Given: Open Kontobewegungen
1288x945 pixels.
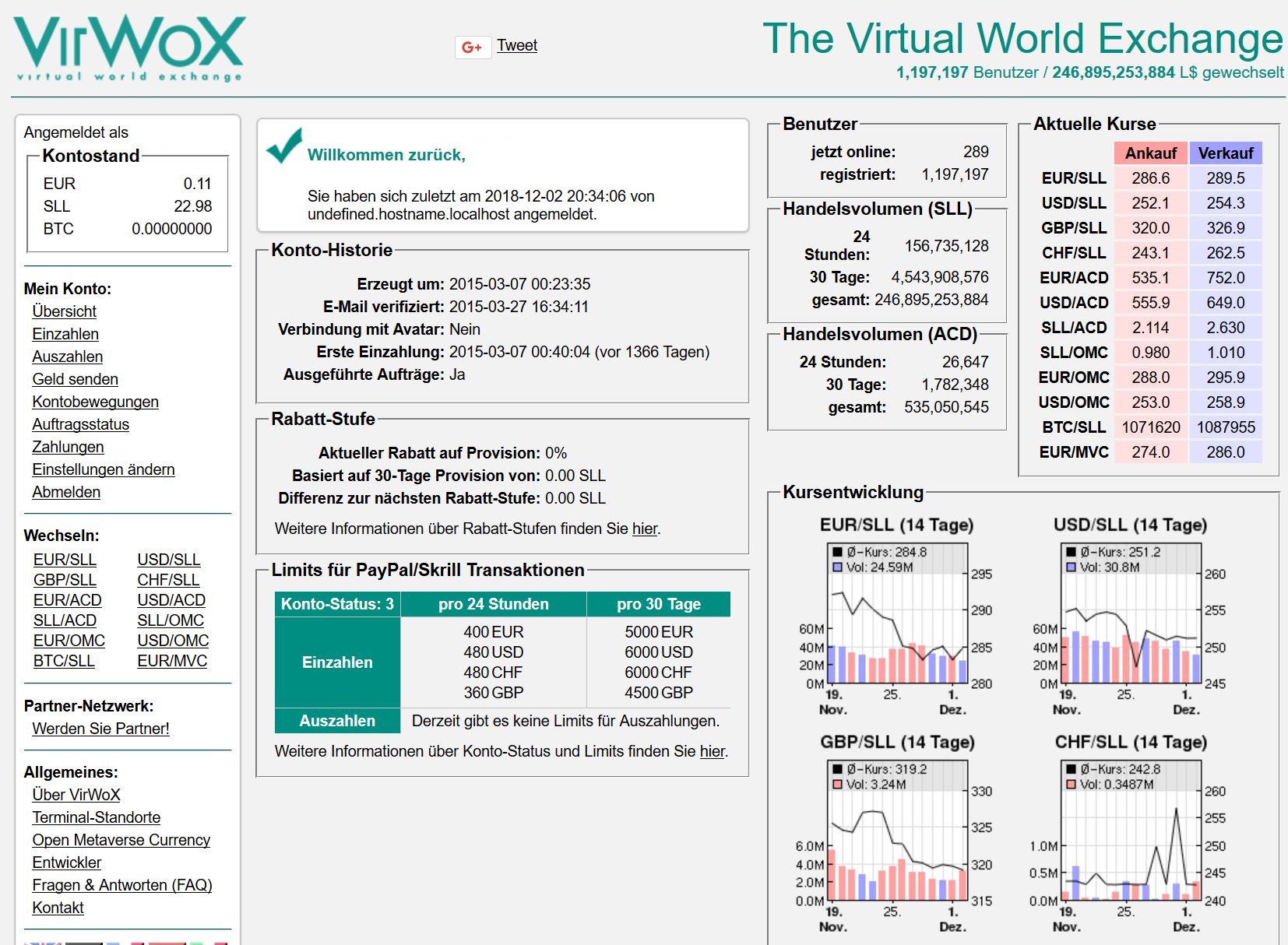Looking at the screenshot, I should (x=95, y=402).
